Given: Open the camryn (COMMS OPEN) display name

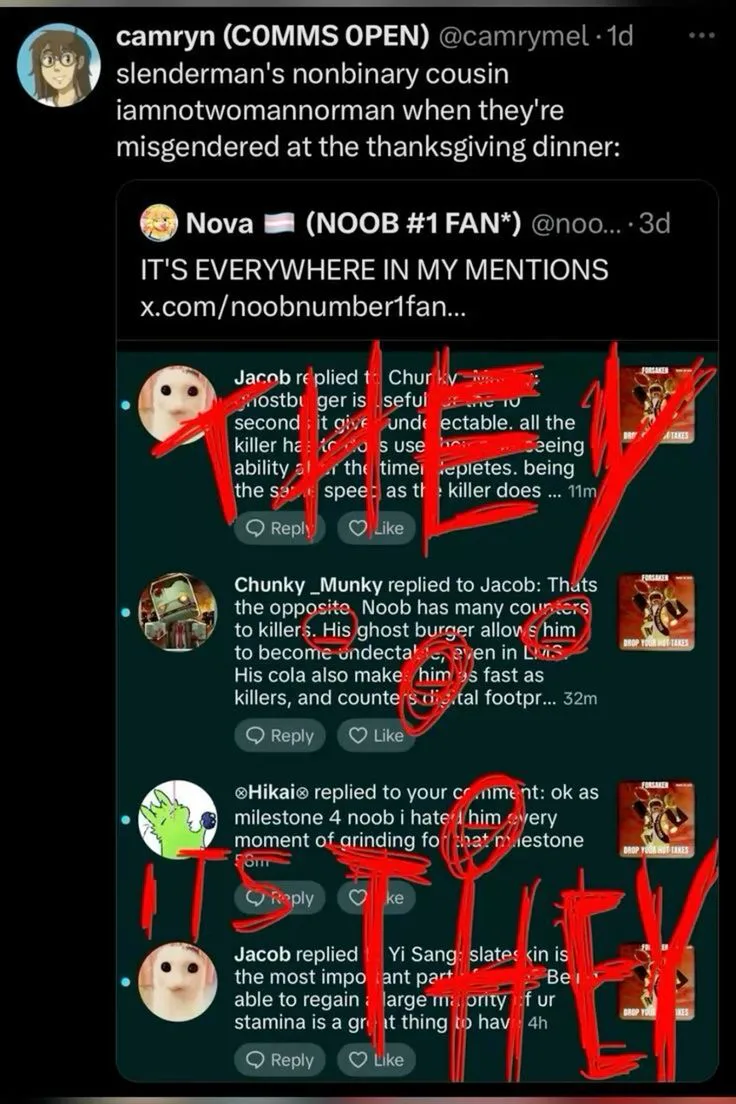Looking at the screenshot, I should [273, 36].
